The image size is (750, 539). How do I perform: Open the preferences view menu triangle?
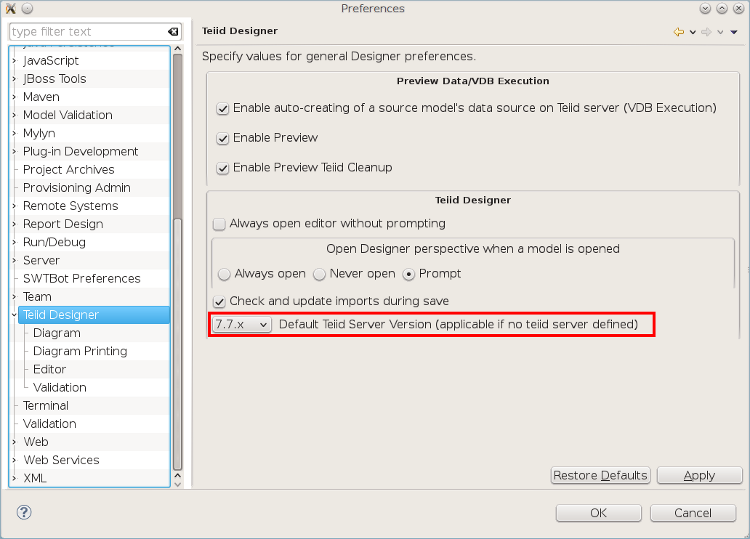(734, 33)
